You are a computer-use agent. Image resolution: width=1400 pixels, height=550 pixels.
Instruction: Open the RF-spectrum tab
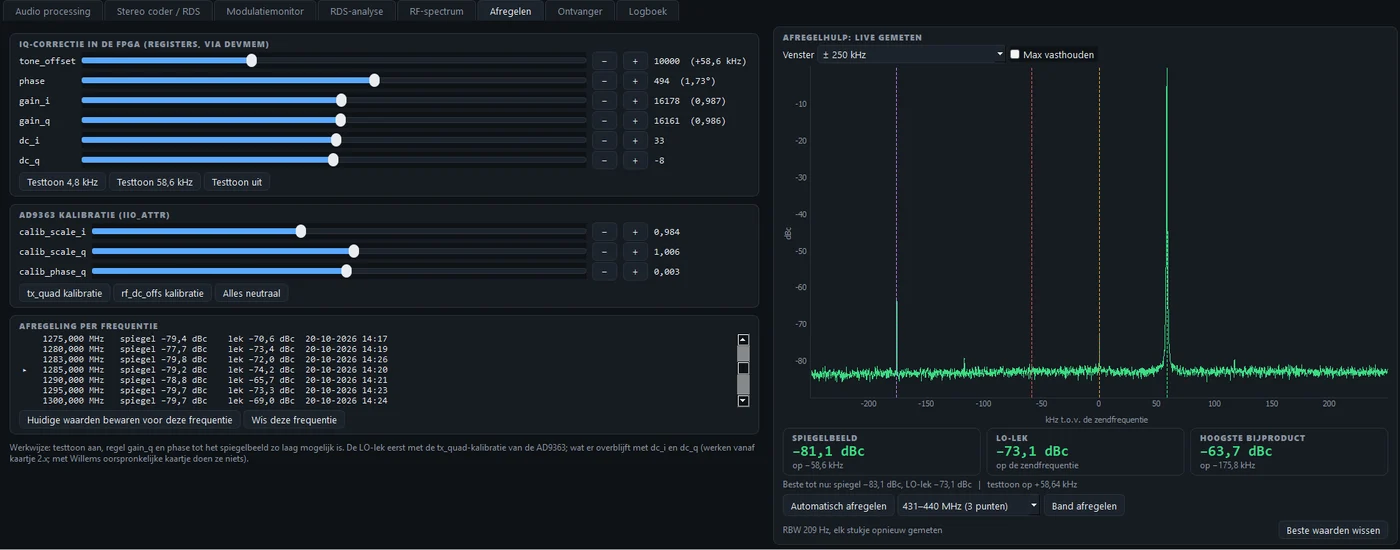(437, 11)
